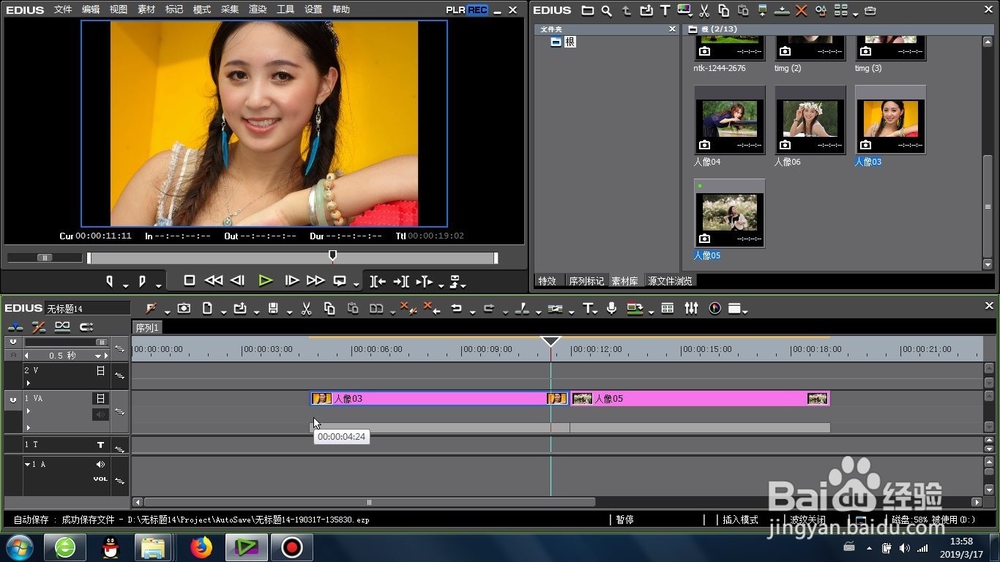Go up one folder level in bin

626,10
